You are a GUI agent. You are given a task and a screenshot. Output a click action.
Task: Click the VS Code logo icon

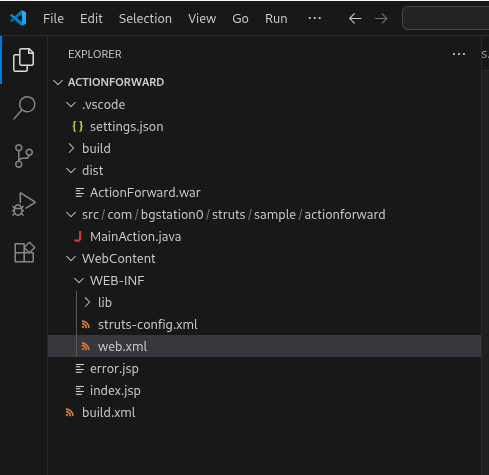(18, 18)
